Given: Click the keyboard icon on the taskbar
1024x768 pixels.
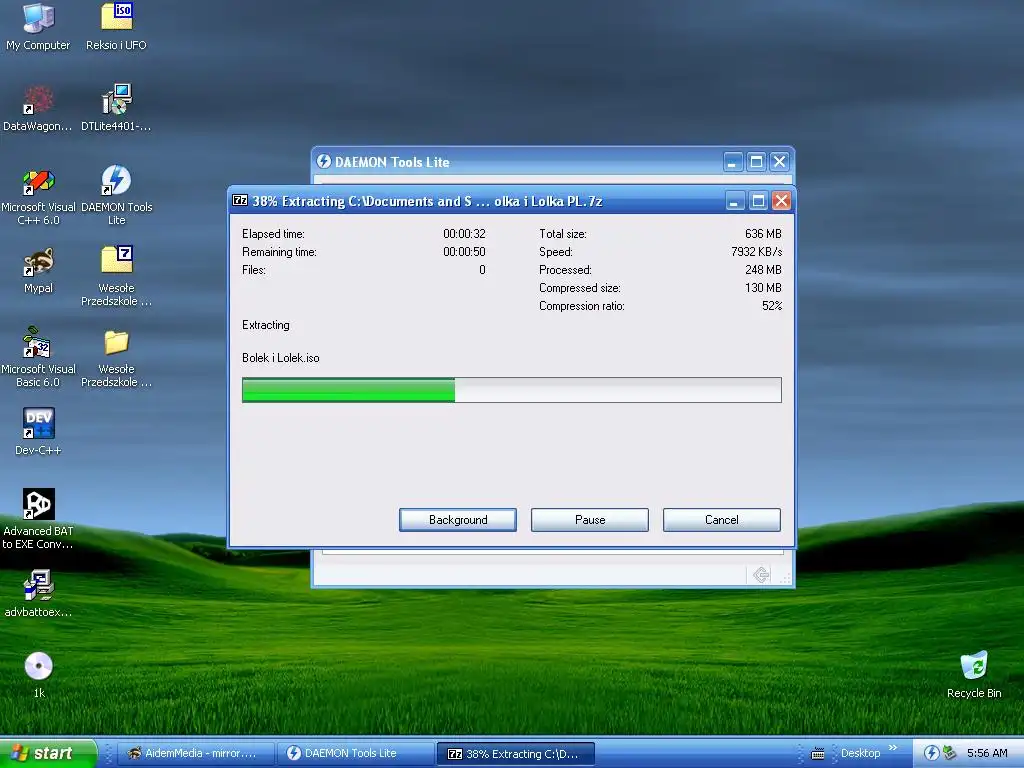Looking at the screenshot, I should pos(817,754).
